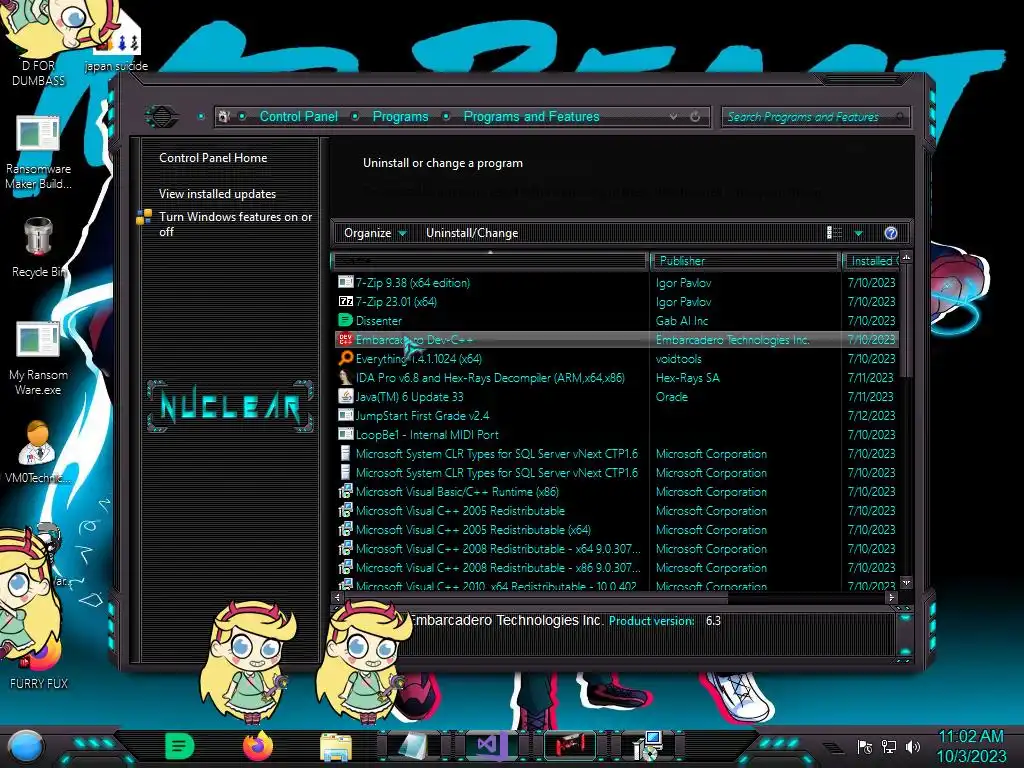Screen dimensions: 1024x768
Task: Click the Hex-Rays SA publisher cell
Action: 688,377
